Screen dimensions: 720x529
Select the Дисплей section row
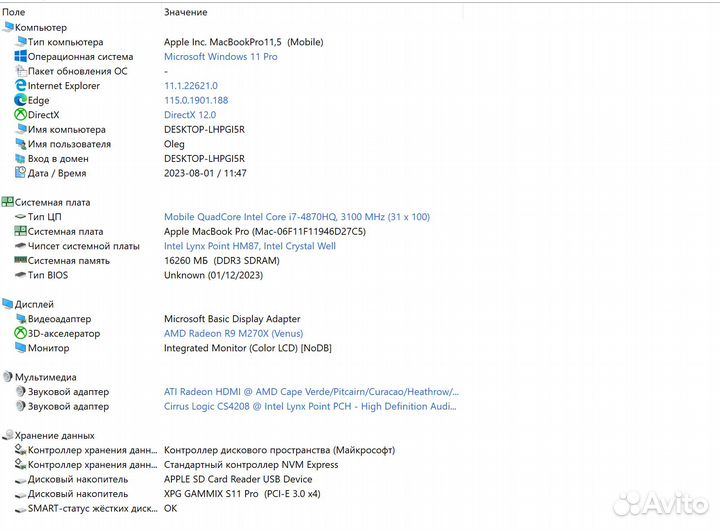point(34,304)
